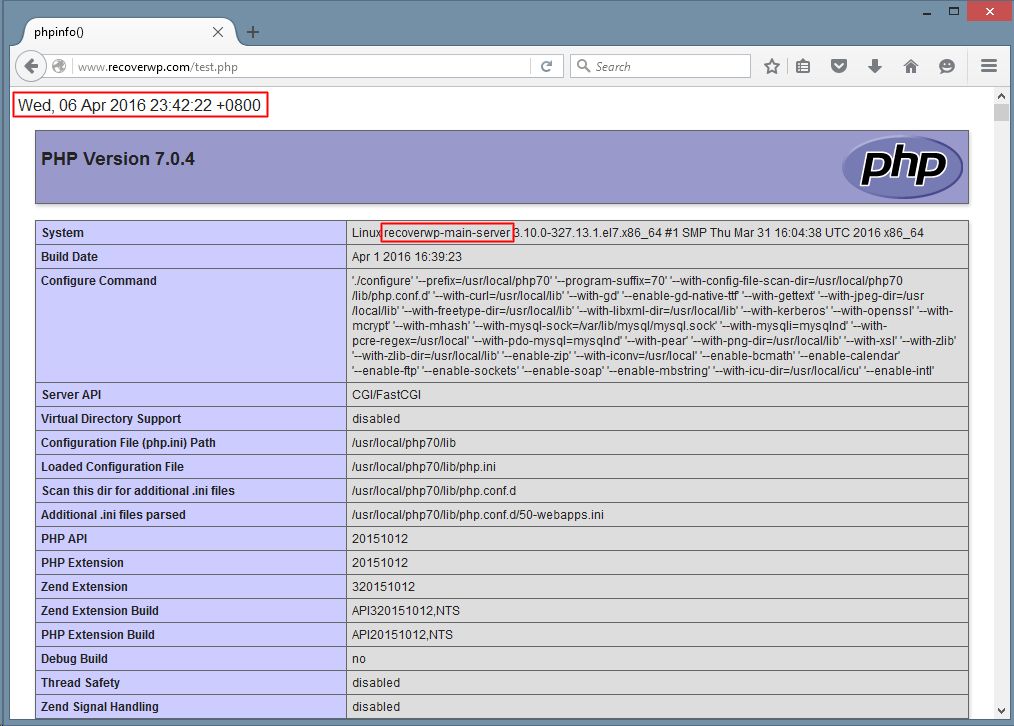Click the magnifier icon in search box

[x=583, y=66]
